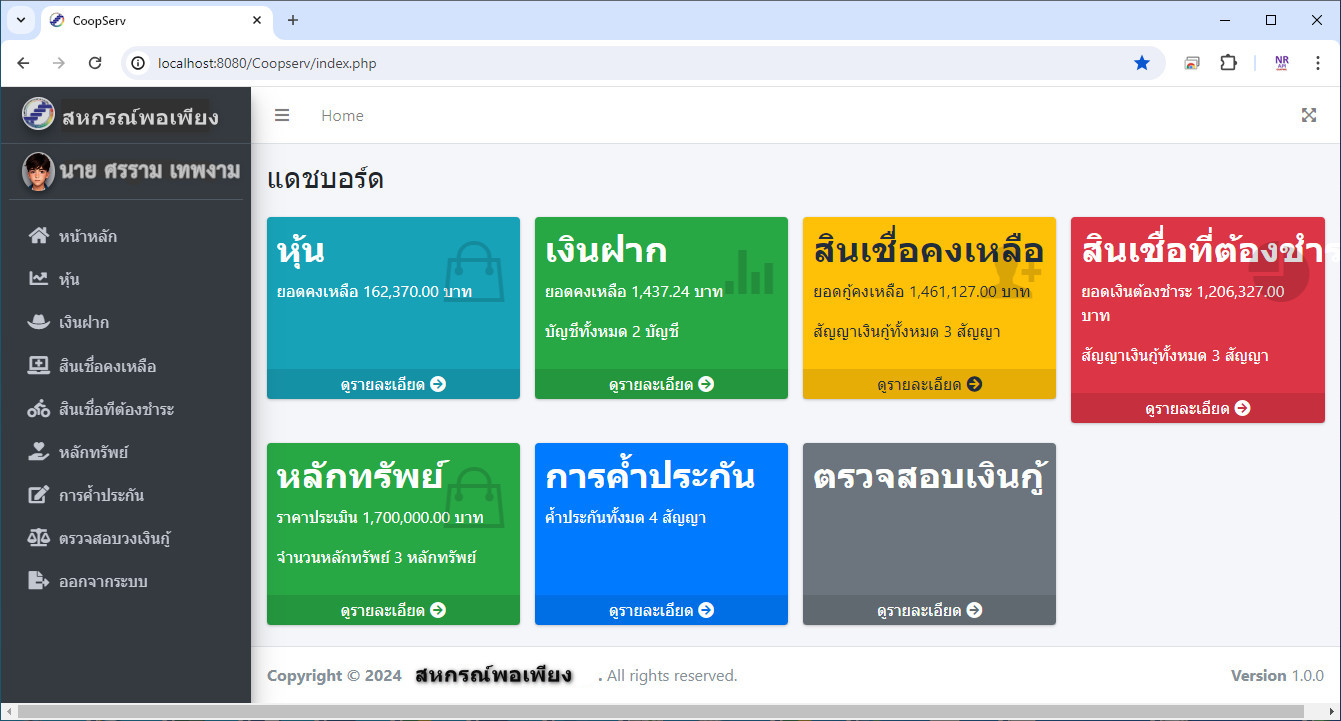Image resolution: width=1341 pixels, height=721 pixels.
Task: Click the balance scale icon beside ตรวจสอบวงเงินกู้
Action: pos(39,538)
